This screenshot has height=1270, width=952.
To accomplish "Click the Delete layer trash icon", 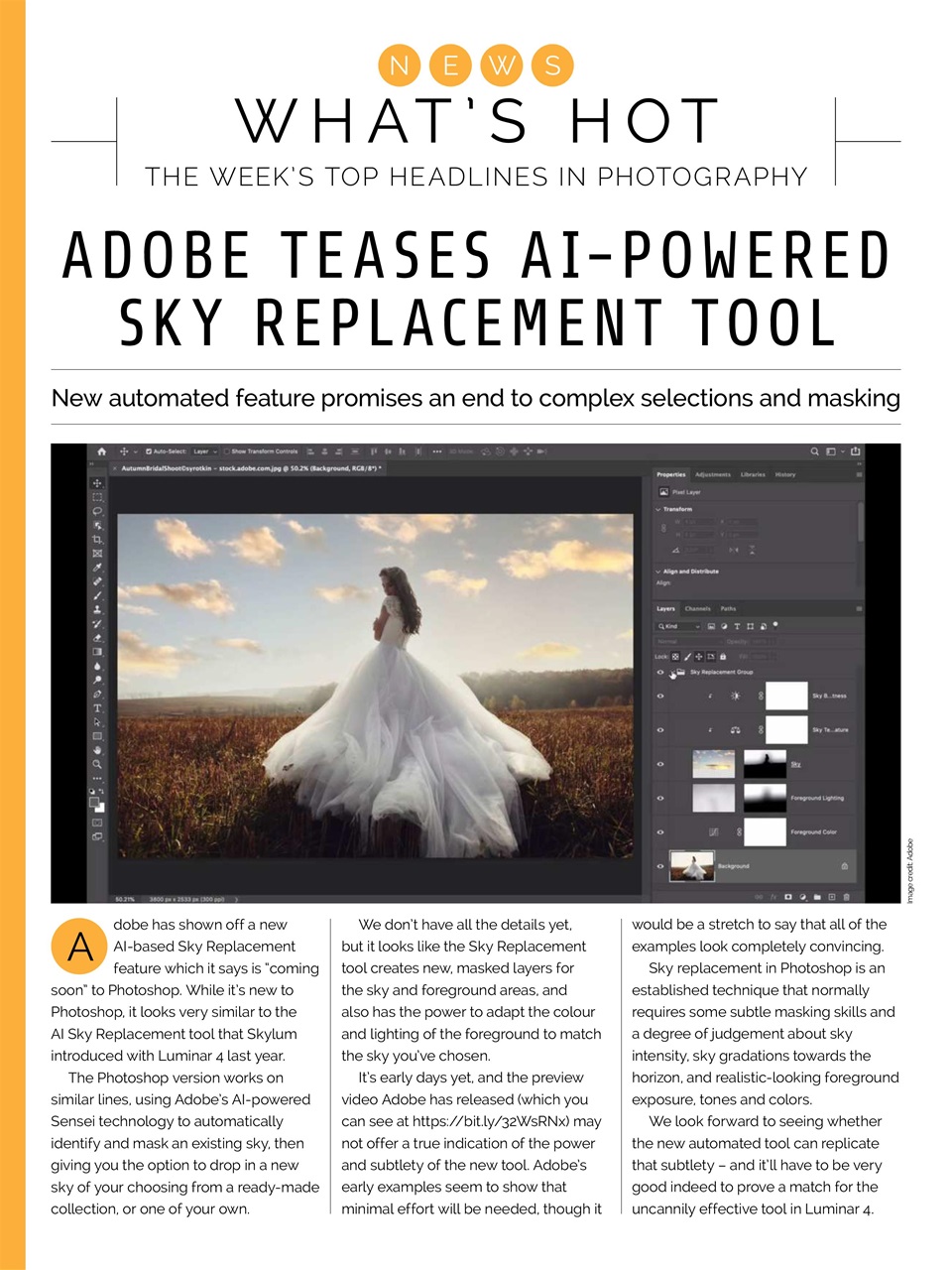I will coord(846,896).
